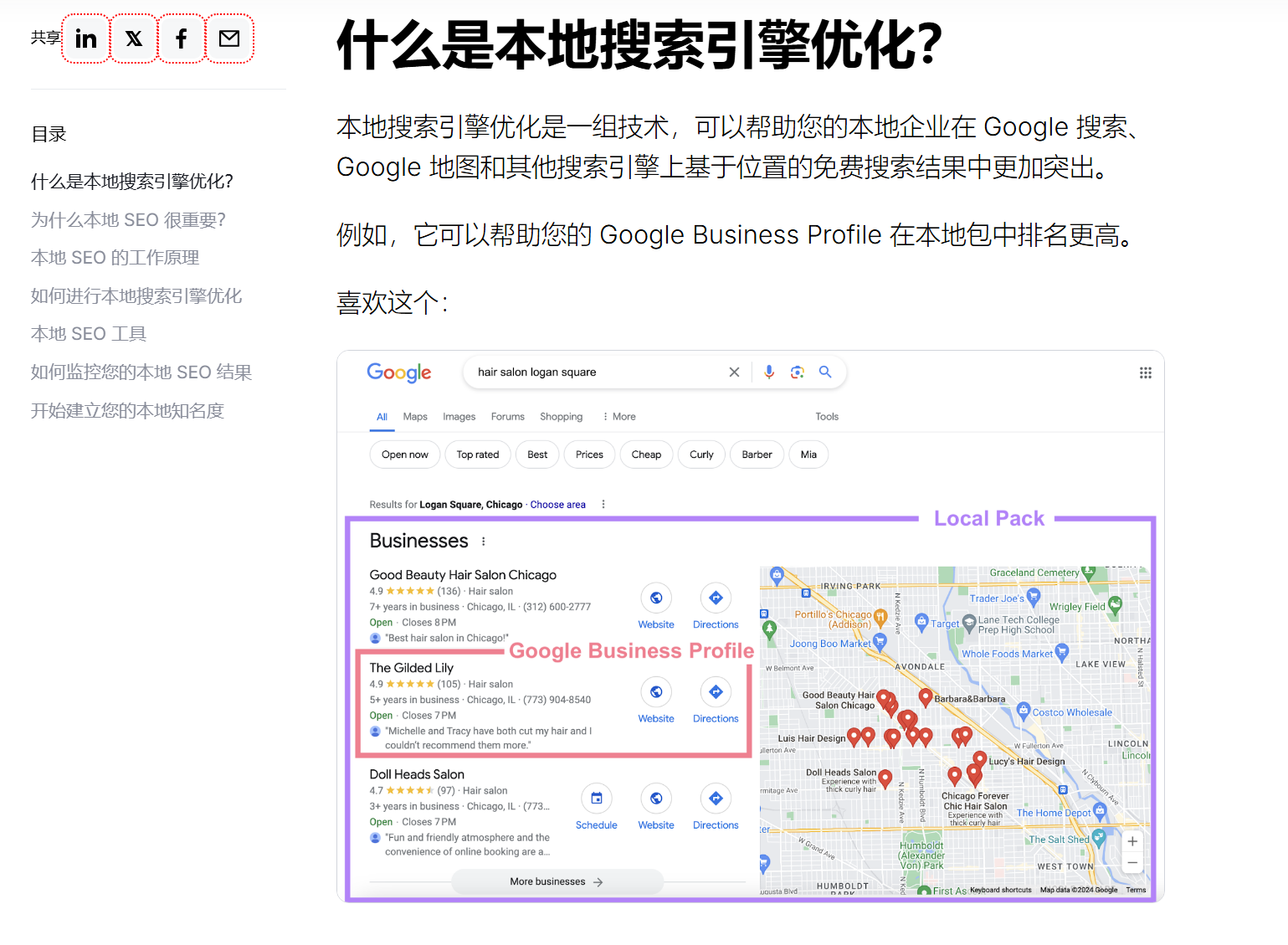
Task: Share the article on X
Action: pos(134,39)
